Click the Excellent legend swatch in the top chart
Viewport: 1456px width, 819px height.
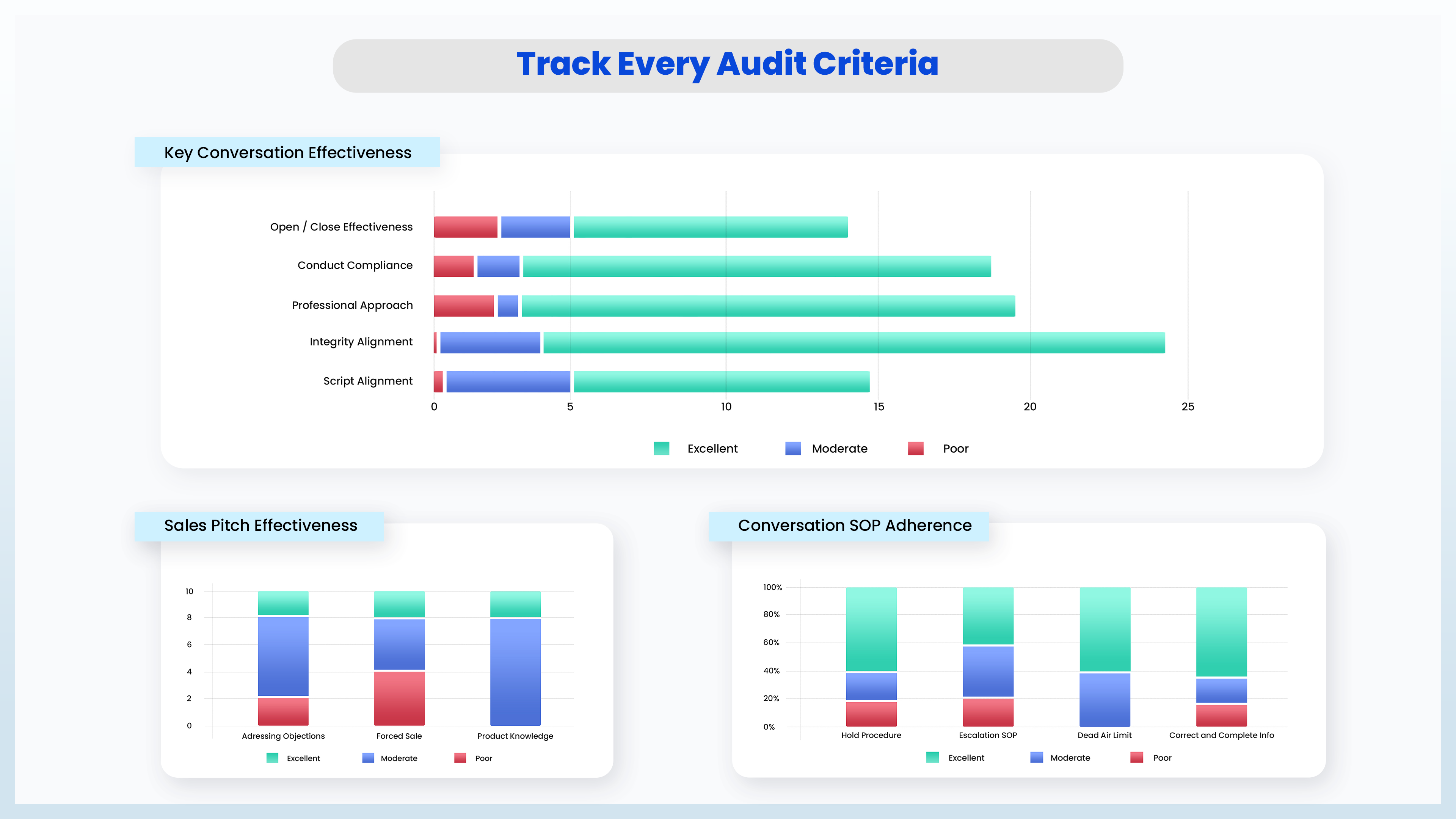pos(661,448)
